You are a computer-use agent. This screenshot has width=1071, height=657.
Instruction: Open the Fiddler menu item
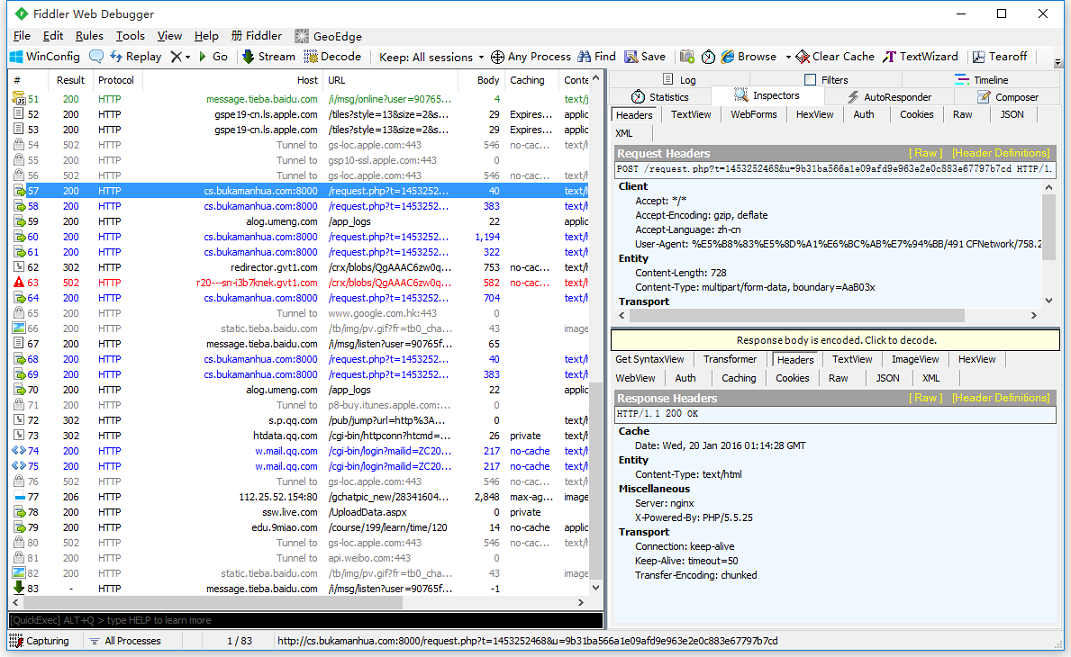click(x=256, y=36)
